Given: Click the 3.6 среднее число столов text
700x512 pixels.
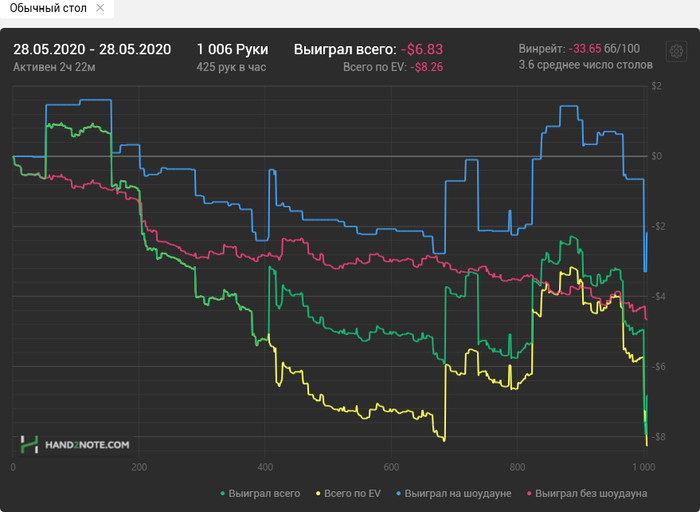Looking at the screenshot, I should click(x=586, y=65).
